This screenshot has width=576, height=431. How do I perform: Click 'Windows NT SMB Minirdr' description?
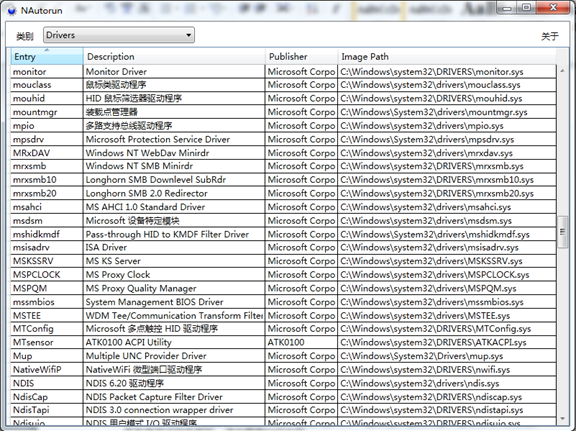tap(139, 166)
